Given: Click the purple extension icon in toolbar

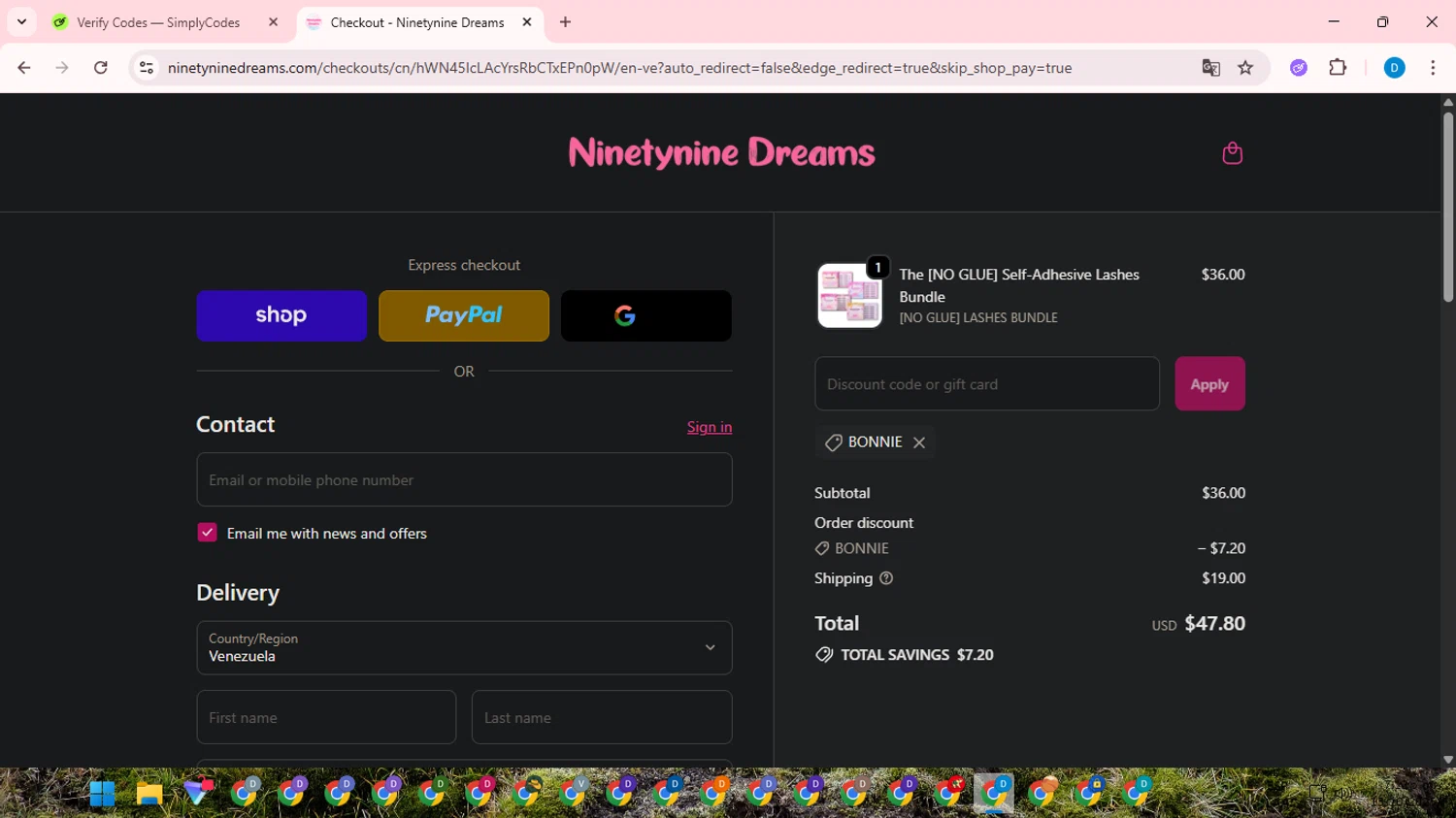Looking at the screenshot, I should (1299, 68).
